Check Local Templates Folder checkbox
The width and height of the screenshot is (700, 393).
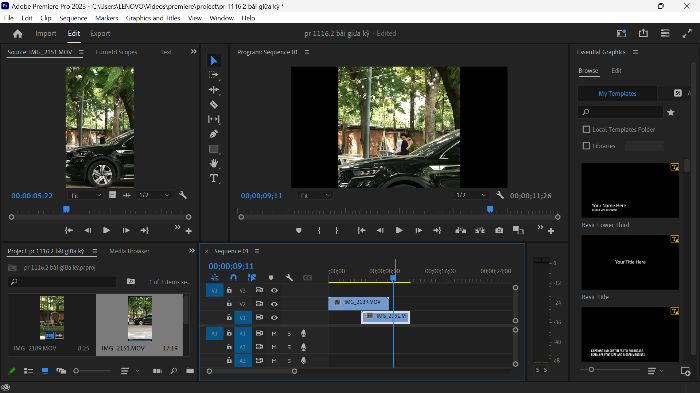[587, 129]
